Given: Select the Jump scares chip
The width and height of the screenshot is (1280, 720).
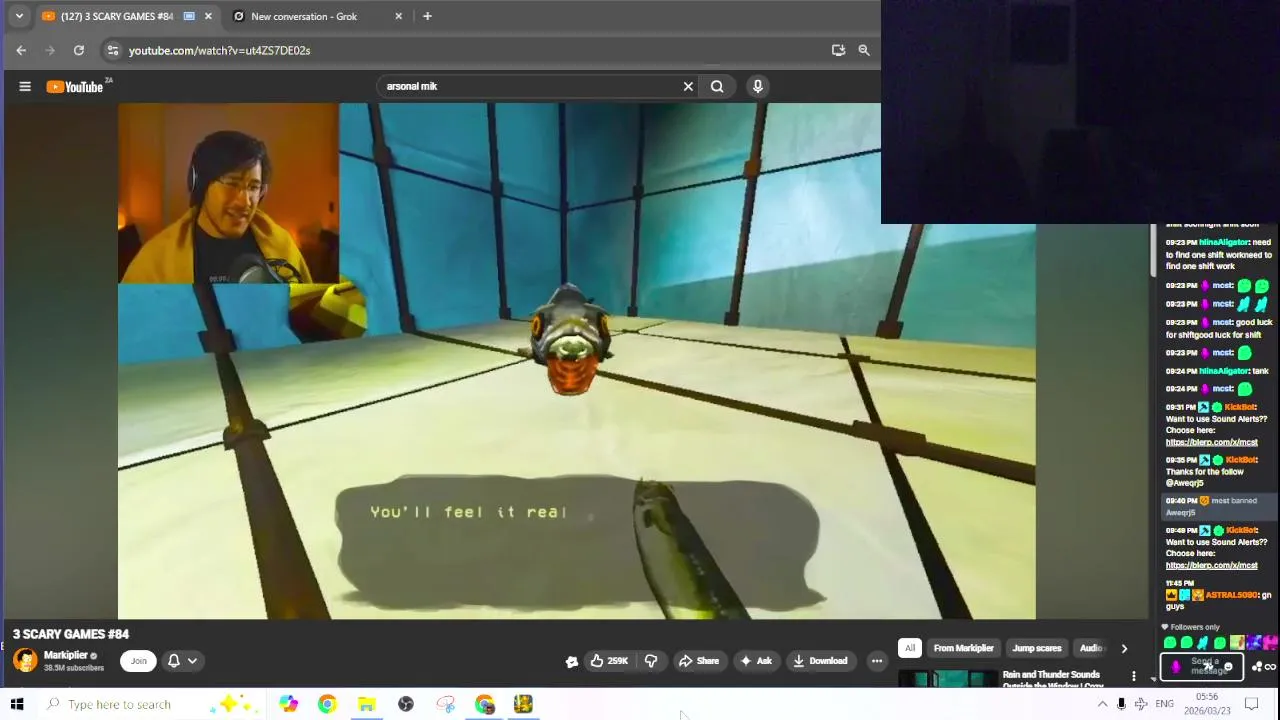Looking at the screenshot, I should point(1036,648).
